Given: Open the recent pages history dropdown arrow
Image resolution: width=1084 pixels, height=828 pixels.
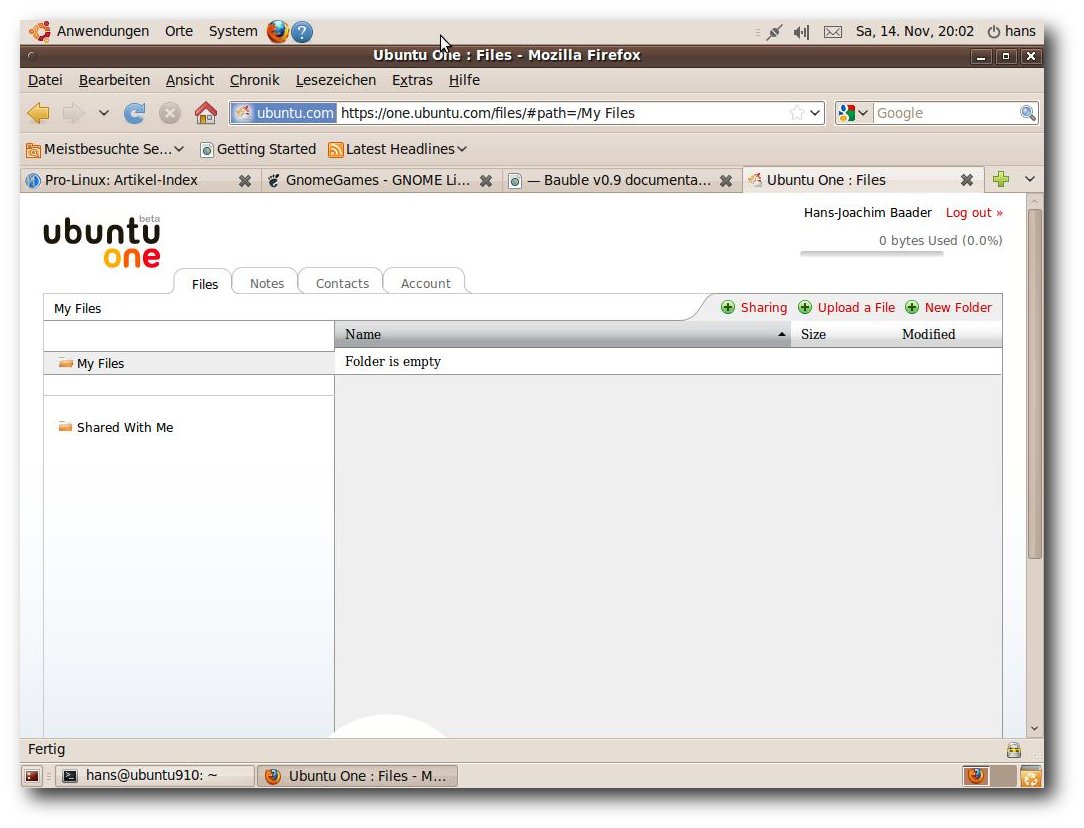Looking at the screenshot, I should 104,113.
